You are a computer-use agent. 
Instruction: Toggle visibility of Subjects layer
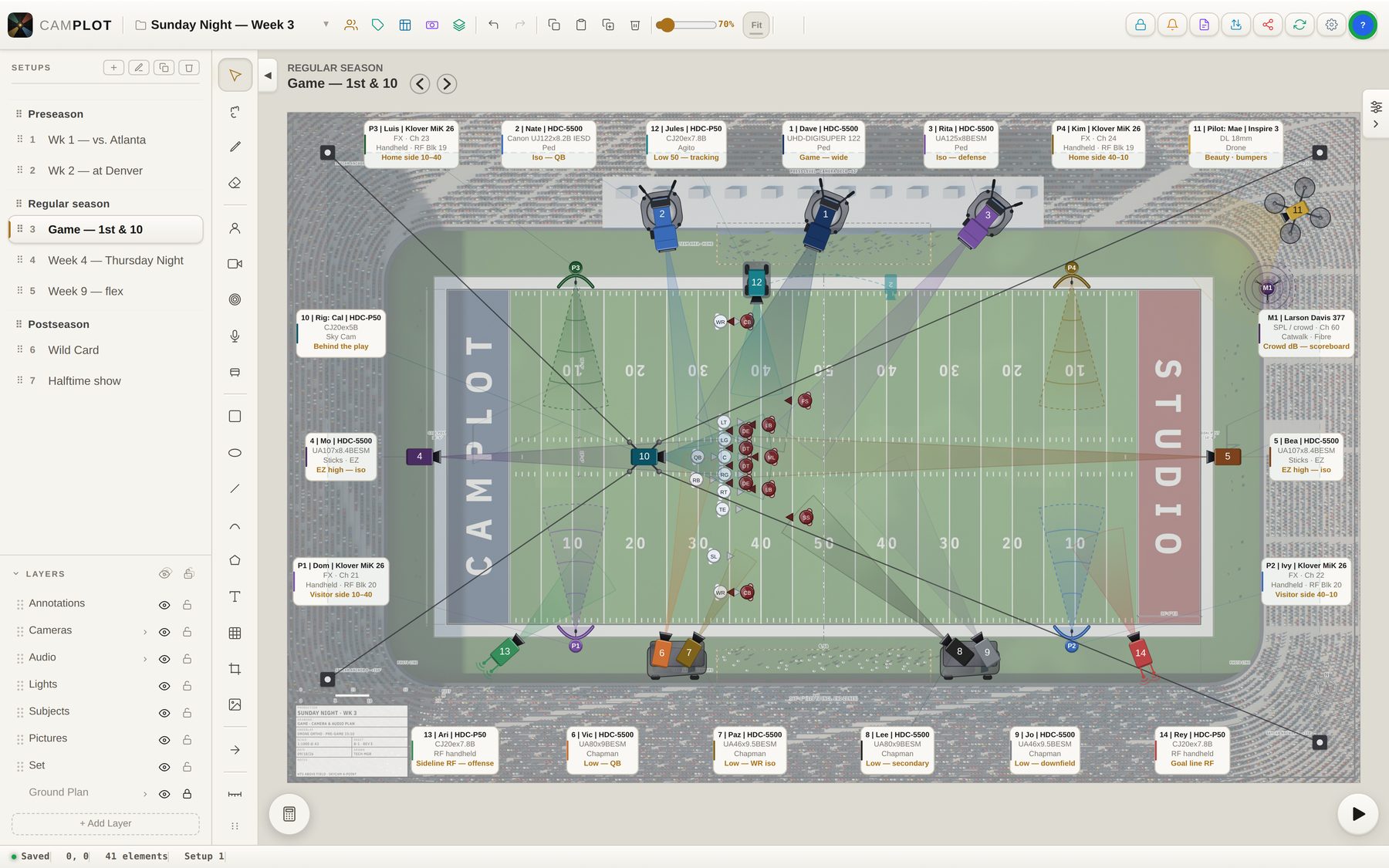[164, 713]
